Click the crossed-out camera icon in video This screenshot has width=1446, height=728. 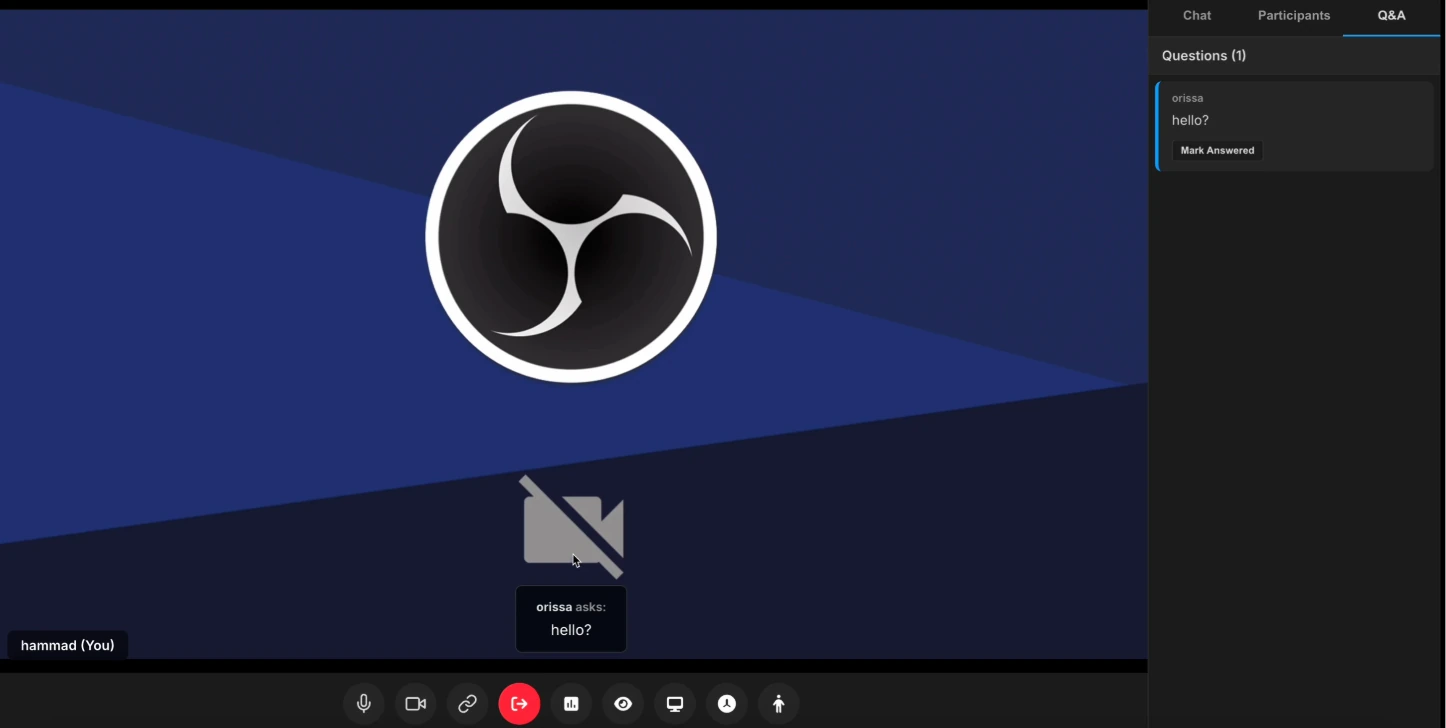point(573,527)
